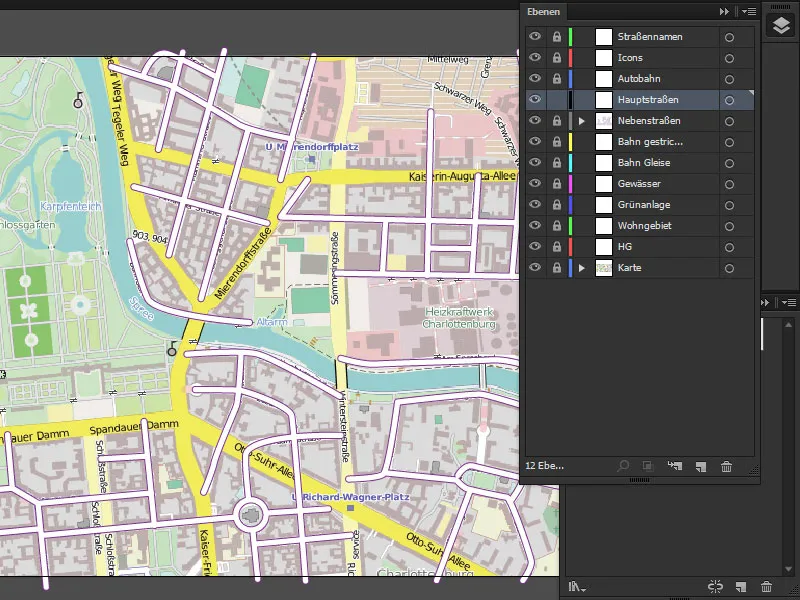Select the Wohngebiet layer name
This screenshot has width=800, height=600.
644,226
